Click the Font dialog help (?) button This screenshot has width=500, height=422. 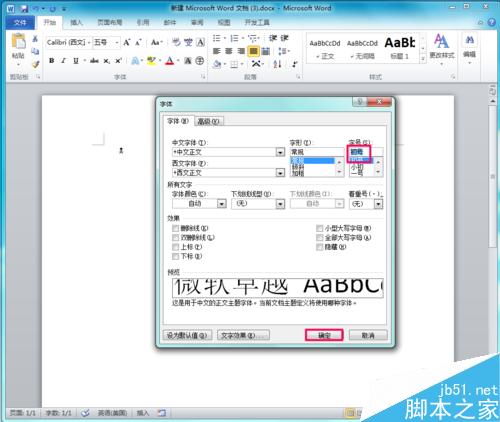point(359,102)
